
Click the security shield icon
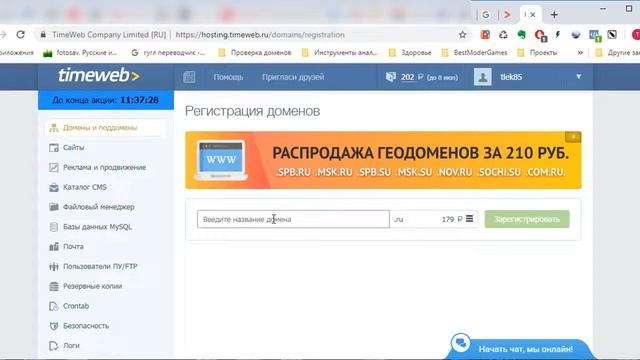[54, 326]
